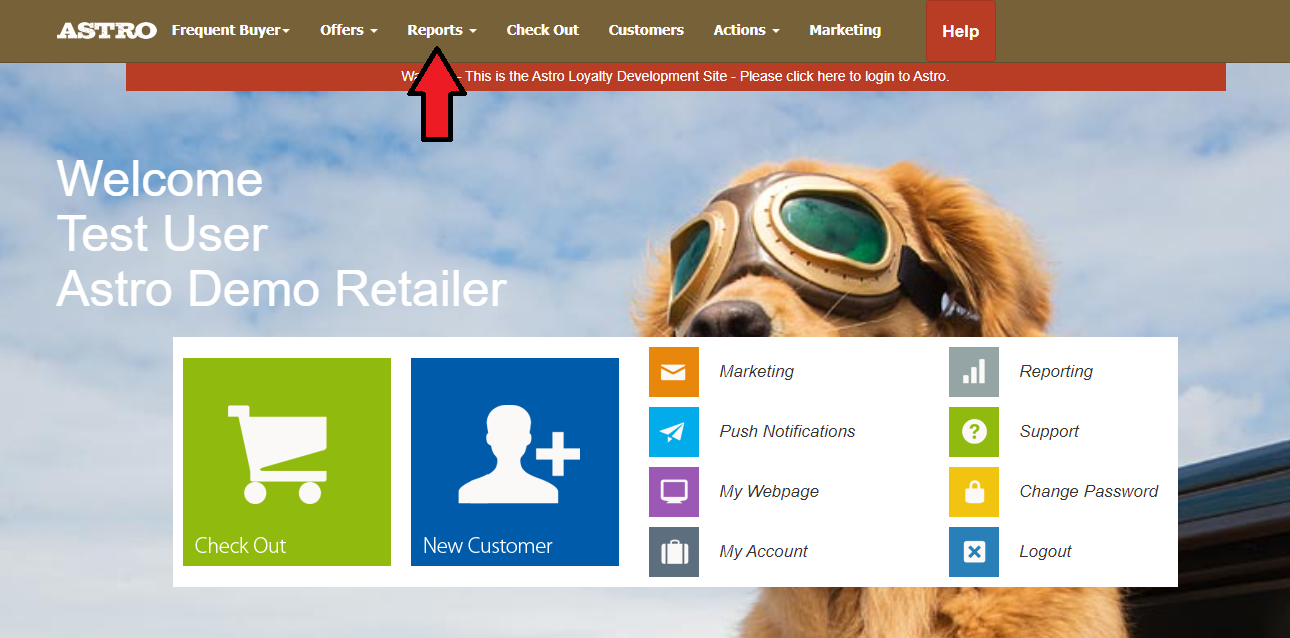Click the orange Marketing envelope icon

coord(673,372)
